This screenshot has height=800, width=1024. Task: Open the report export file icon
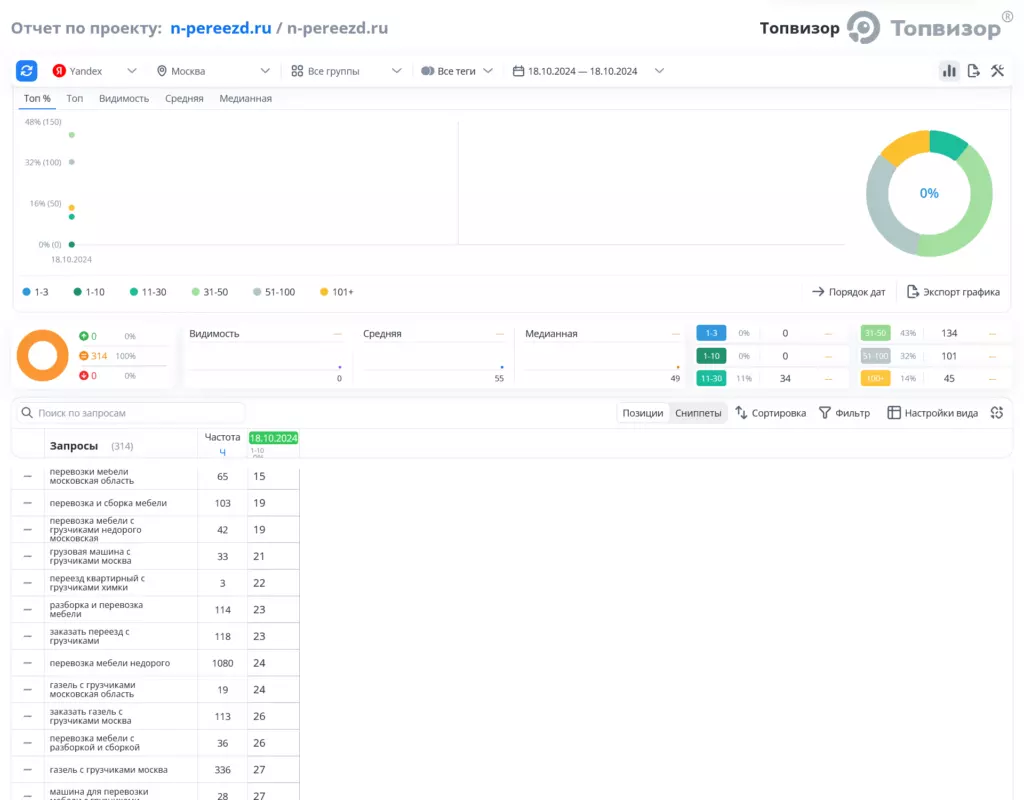click(973, 71)
